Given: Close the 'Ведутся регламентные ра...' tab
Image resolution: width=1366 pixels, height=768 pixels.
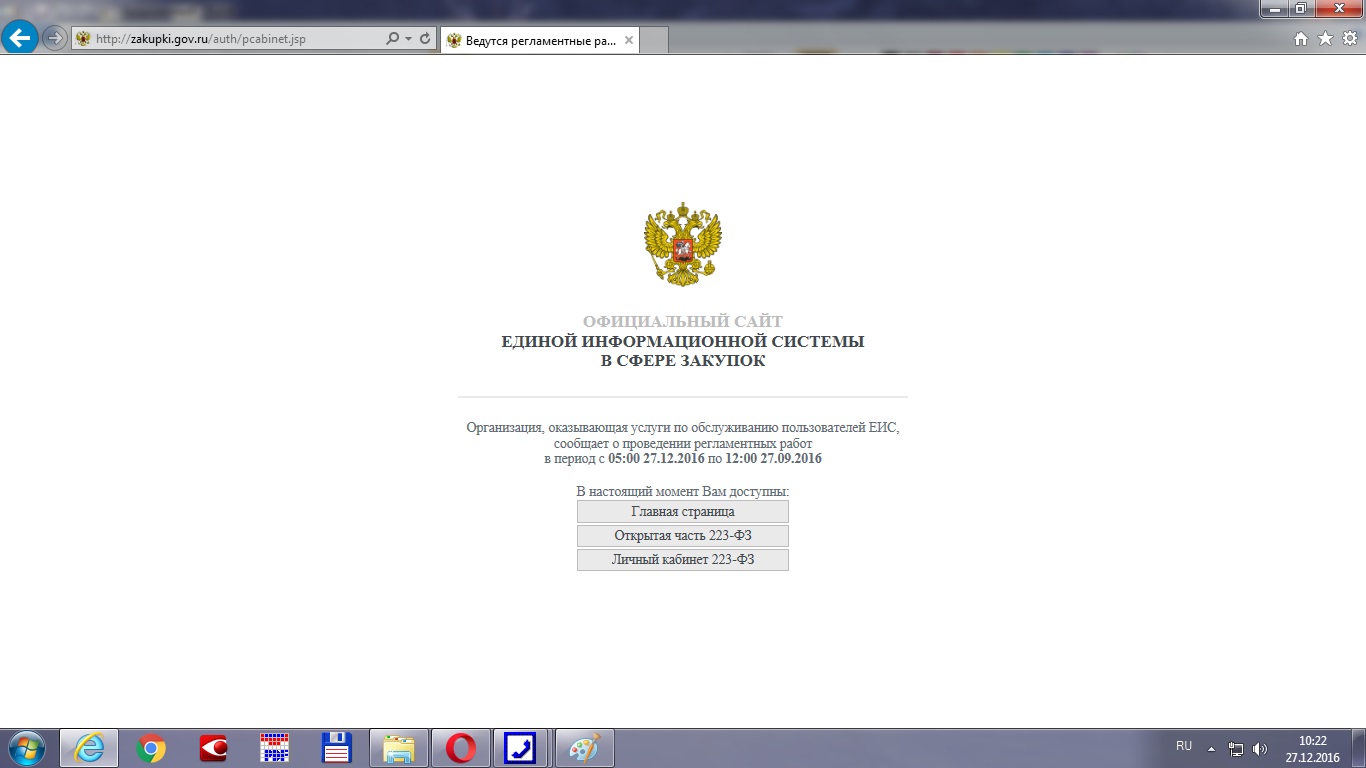Looking at the screenshot, I should [x=628, y=41].
